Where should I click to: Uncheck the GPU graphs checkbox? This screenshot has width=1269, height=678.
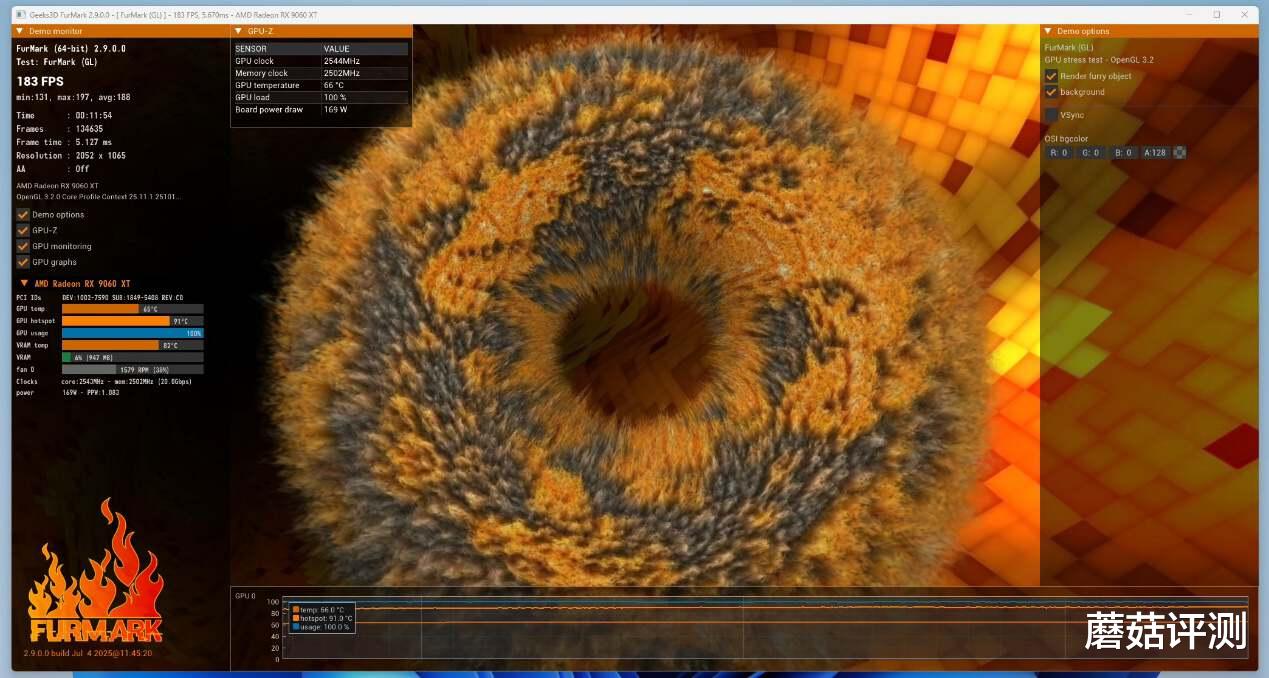[x=23, y=262]
